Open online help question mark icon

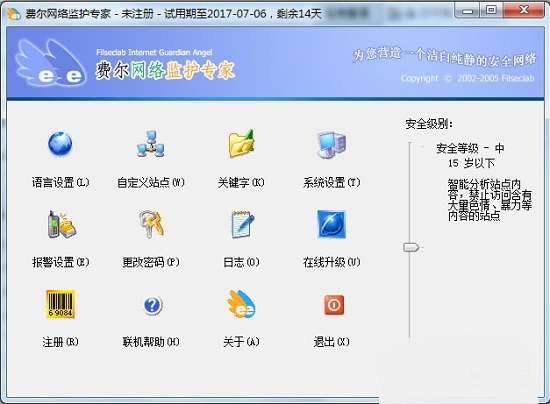click(x=153, y=305)
